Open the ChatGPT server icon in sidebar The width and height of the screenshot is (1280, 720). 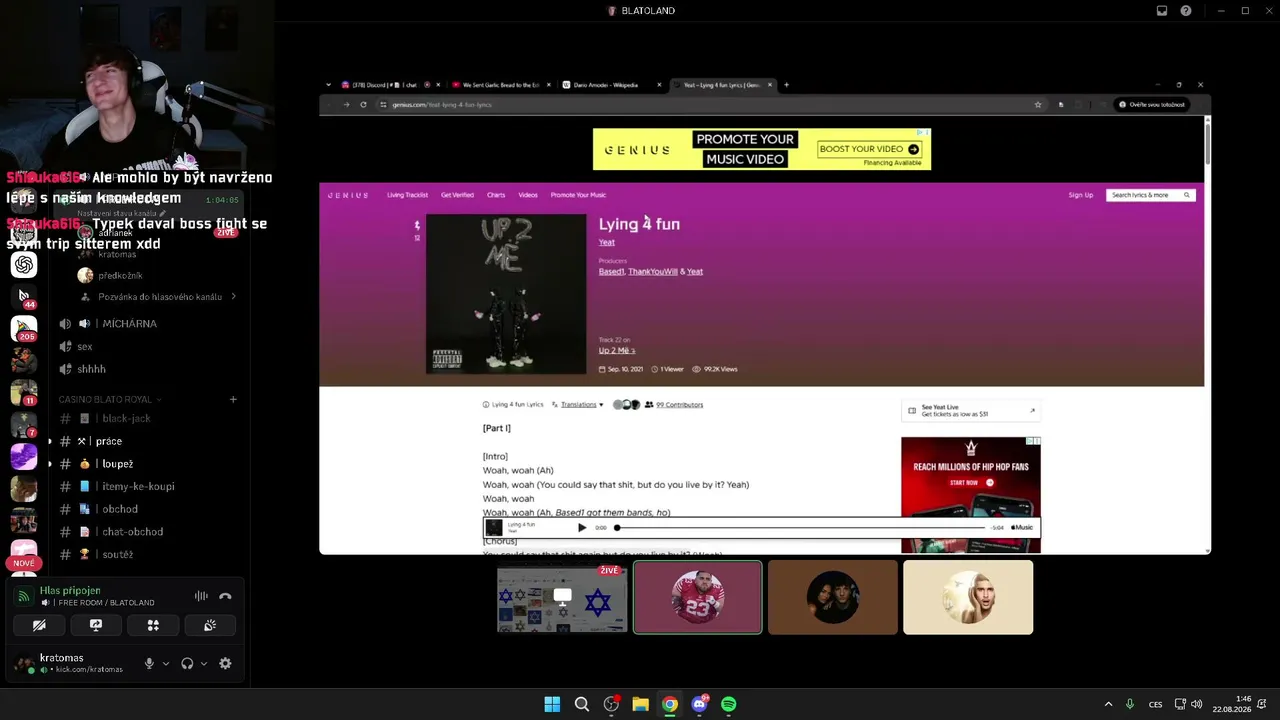(24, 264)
